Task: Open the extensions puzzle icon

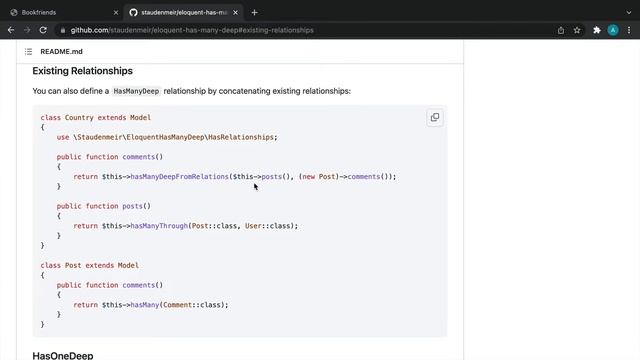Action: [x=597, y=30]
